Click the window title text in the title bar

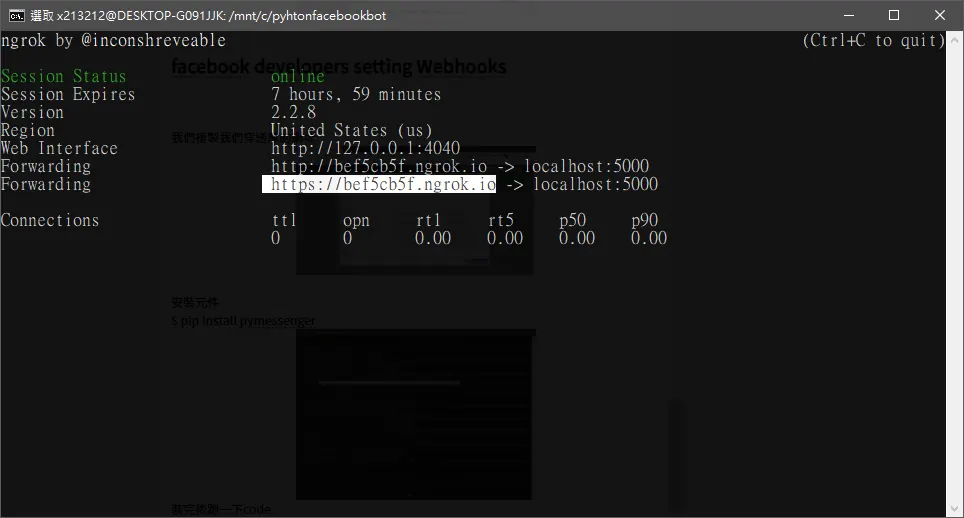[x=208, y=15]
